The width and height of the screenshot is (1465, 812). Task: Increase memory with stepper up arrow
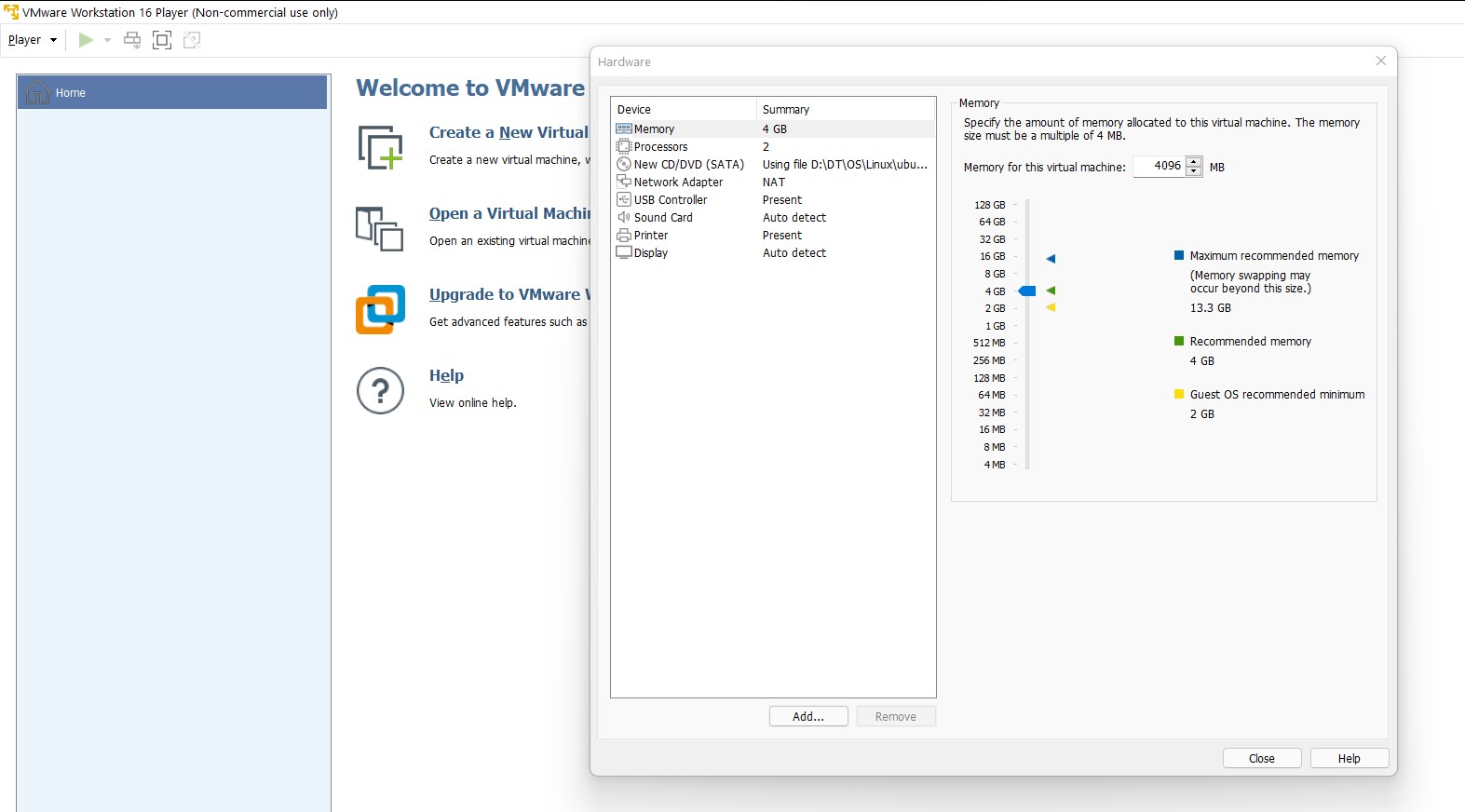(x=1194, y=161)
